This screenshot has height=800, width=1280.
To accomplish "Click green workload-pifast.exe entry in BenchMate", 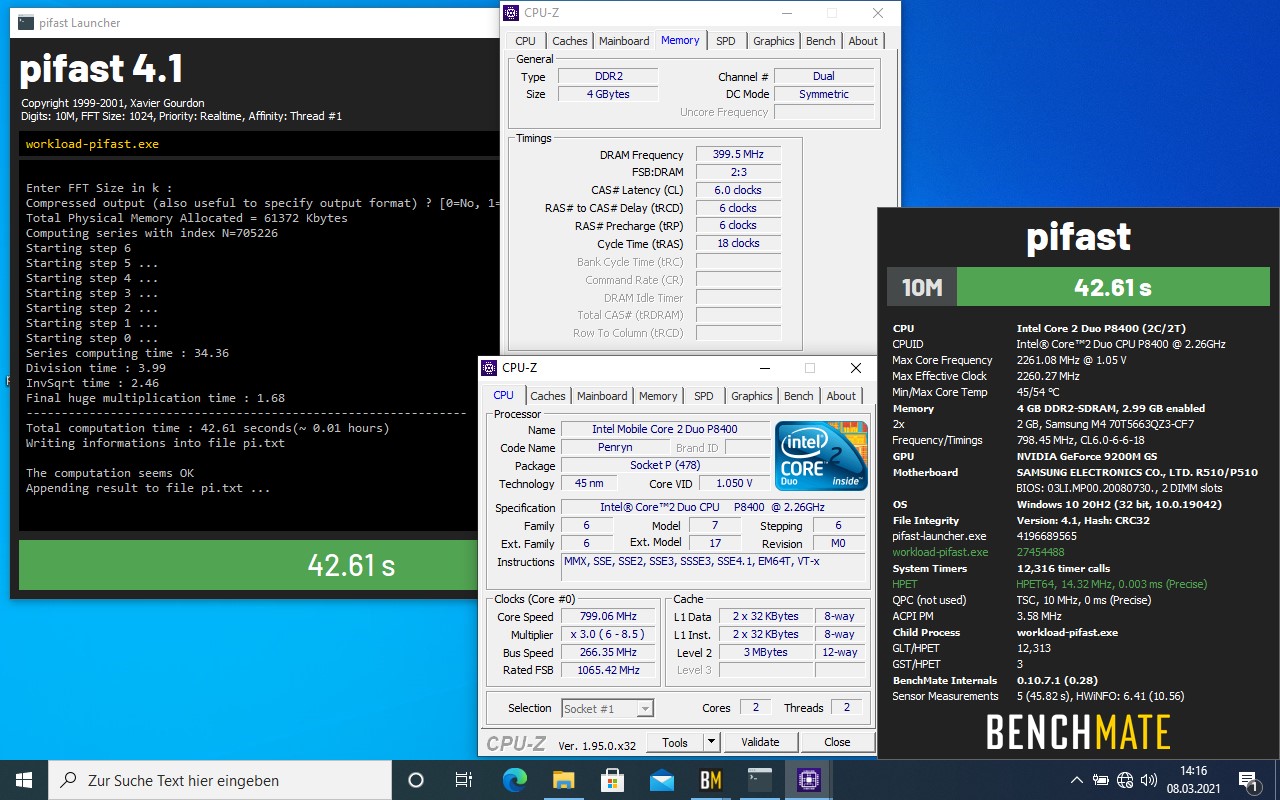I will (x=940, y=552).
